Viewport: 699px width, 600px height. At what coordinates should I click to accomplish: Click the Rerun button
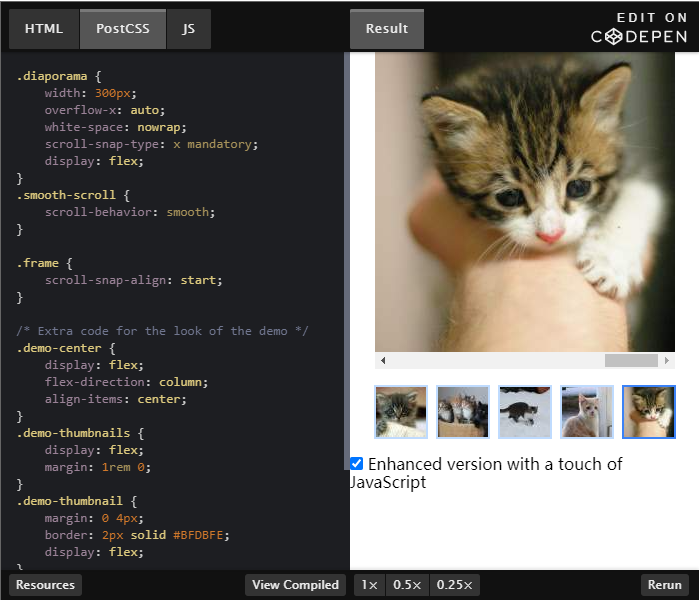coord(665,585)
